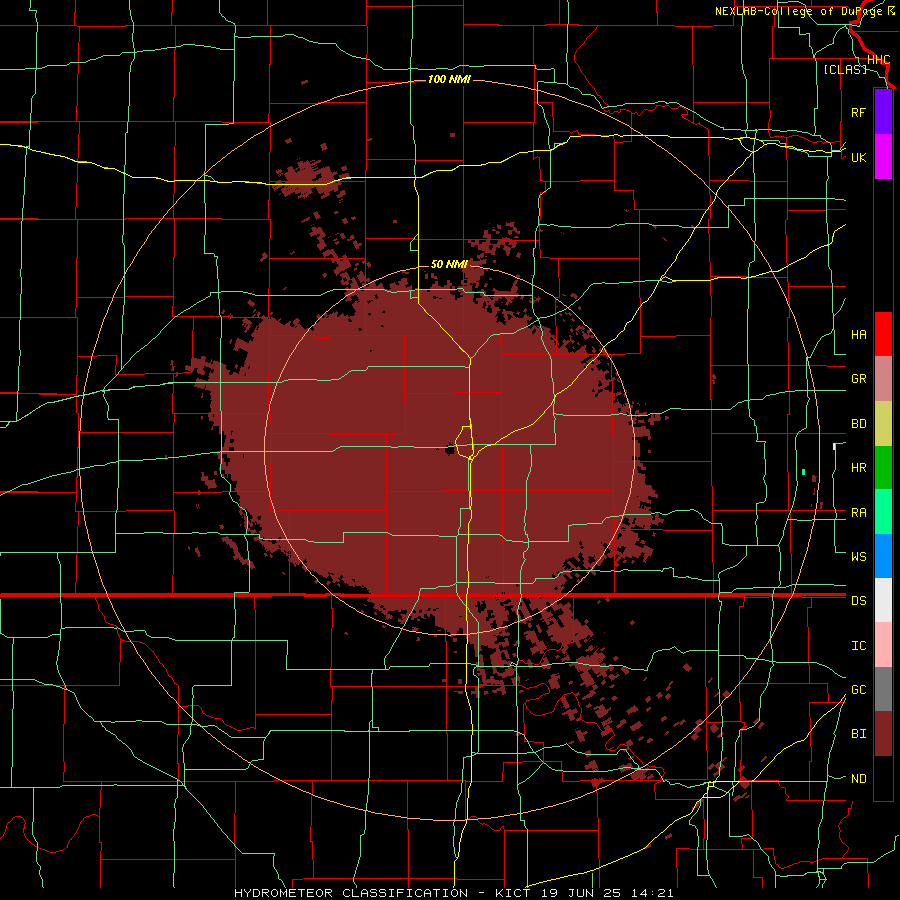
Task: Click the ND black legend swatch
Action: tap(883, 778)
